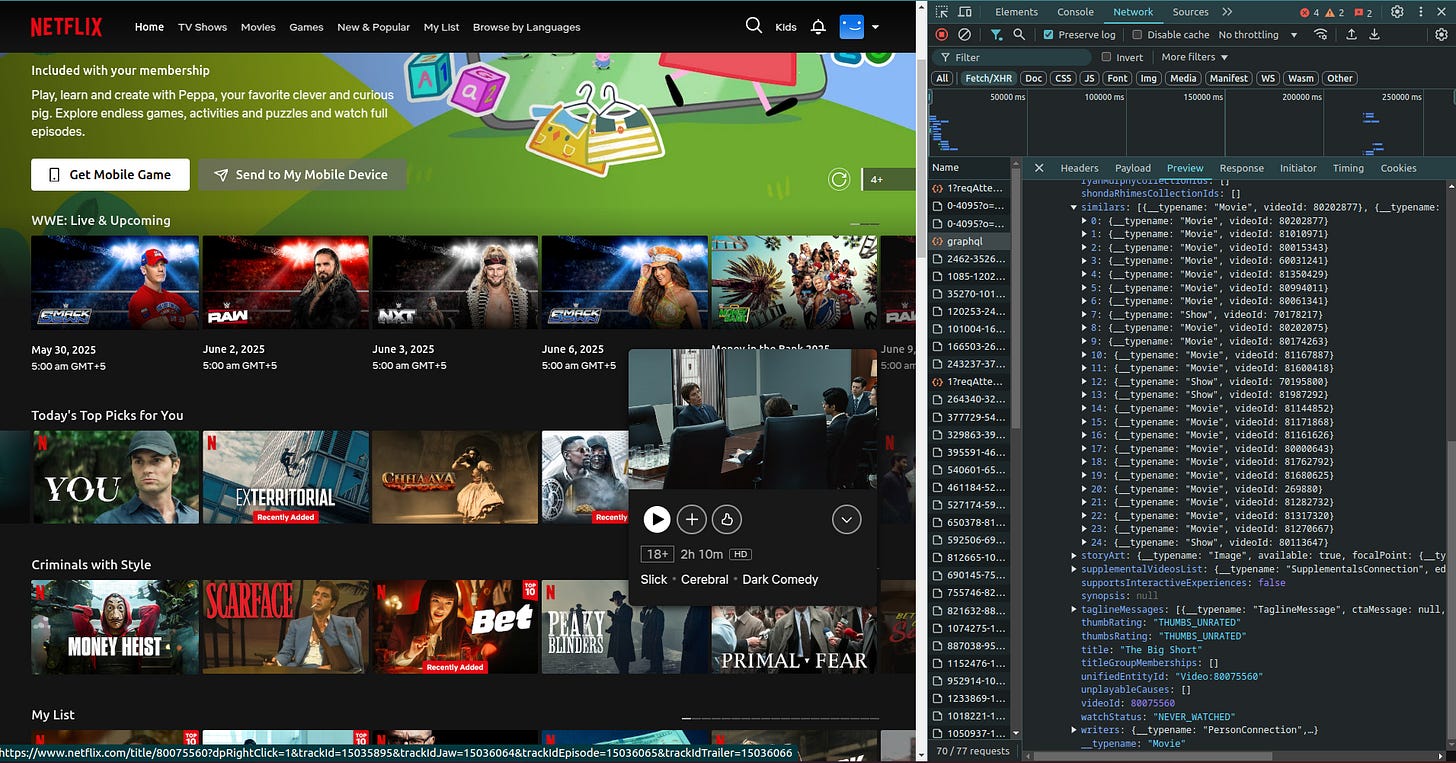
Task: Switch to the Console tab
Action: (1075, 12)
